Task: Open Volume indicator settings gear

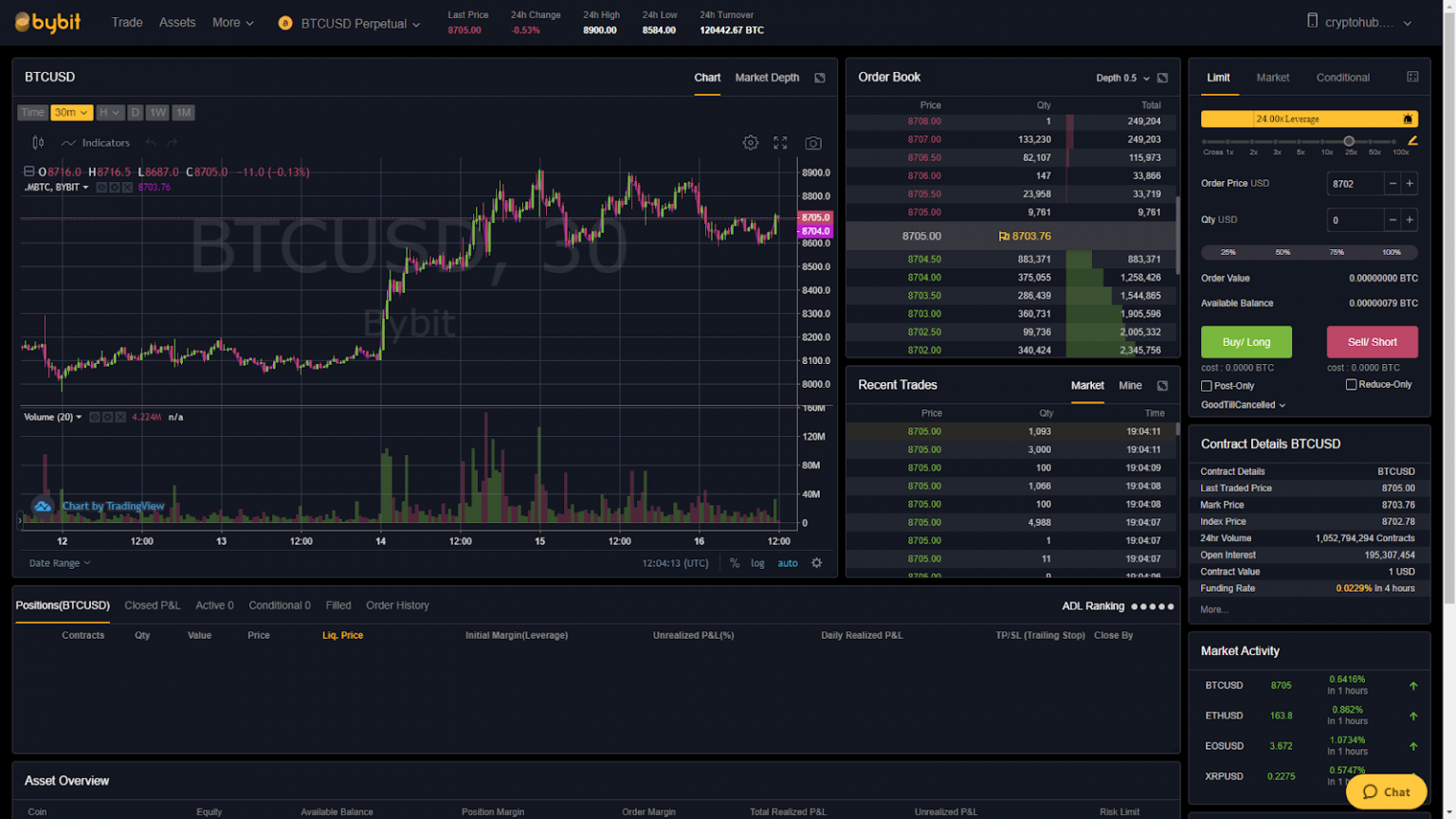Action: (107, 417)
